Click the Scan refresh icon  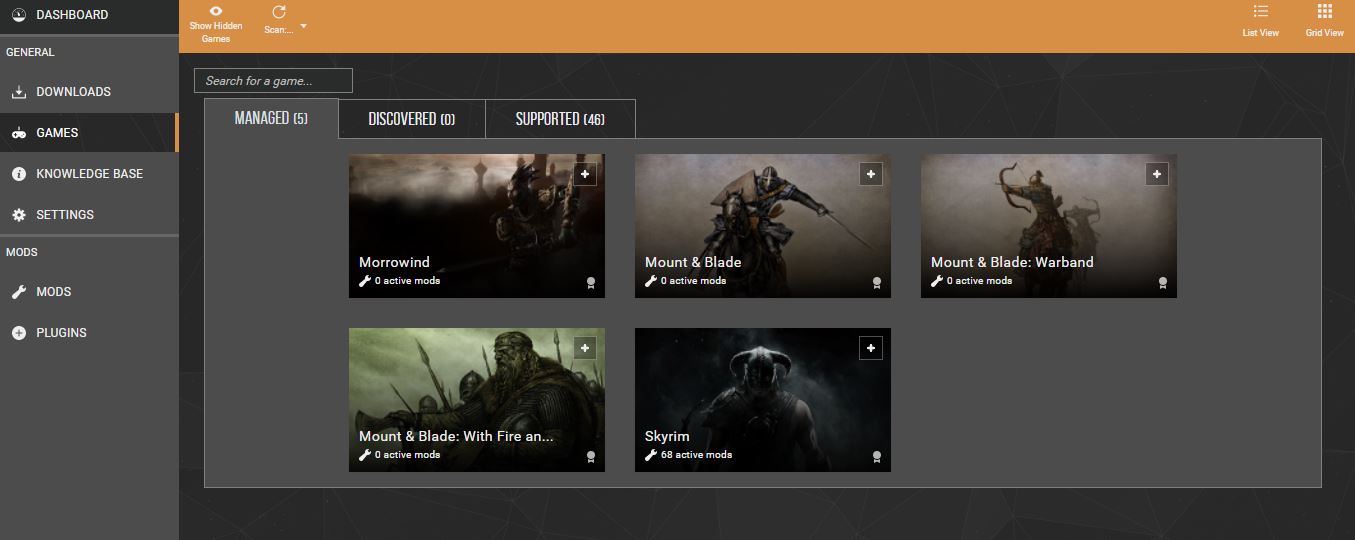coord(278,12)
